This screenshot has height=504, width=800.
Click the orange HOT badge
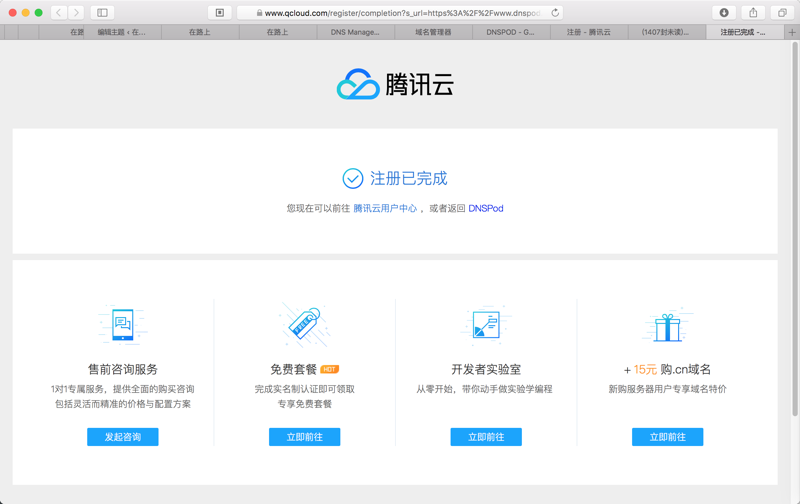coord(330,369)
